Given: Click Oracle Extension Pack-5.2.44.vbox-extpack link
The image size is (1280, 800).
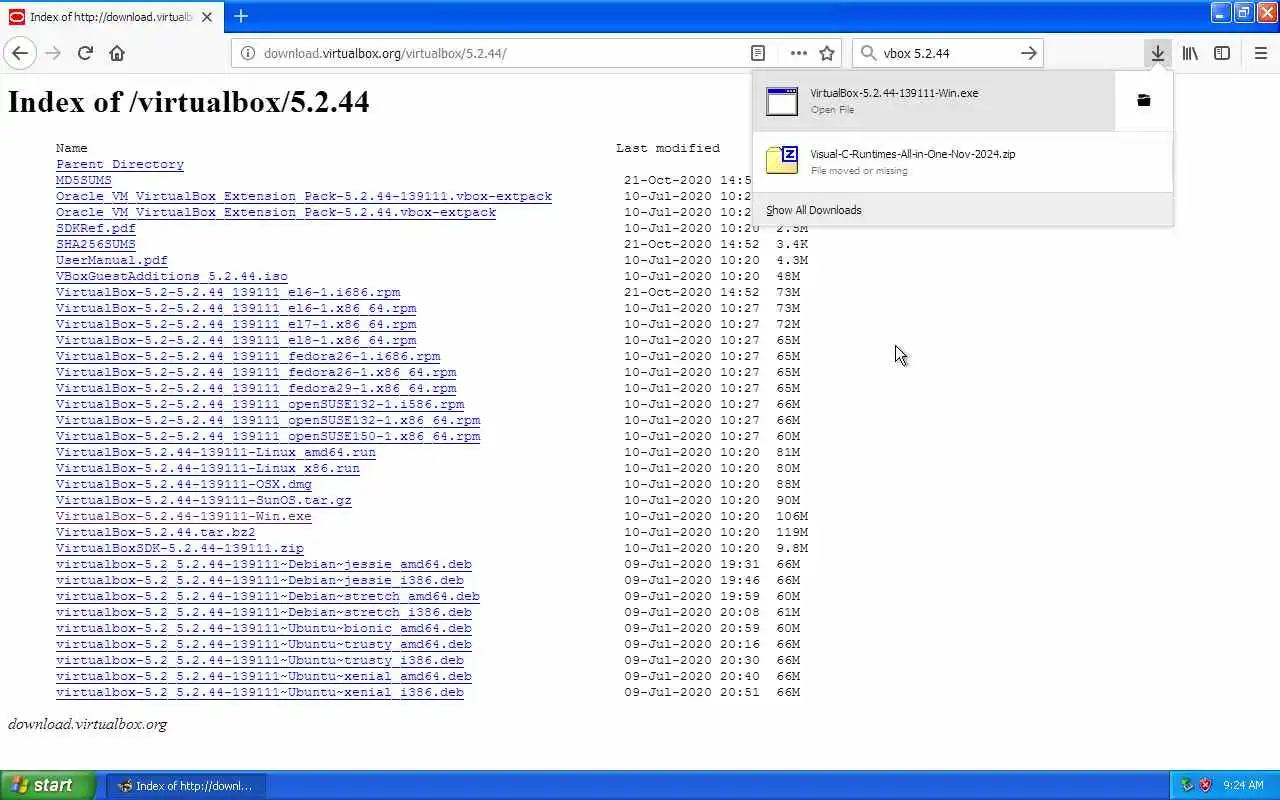Looking at the screenshot, I should (x=276, y=212).
